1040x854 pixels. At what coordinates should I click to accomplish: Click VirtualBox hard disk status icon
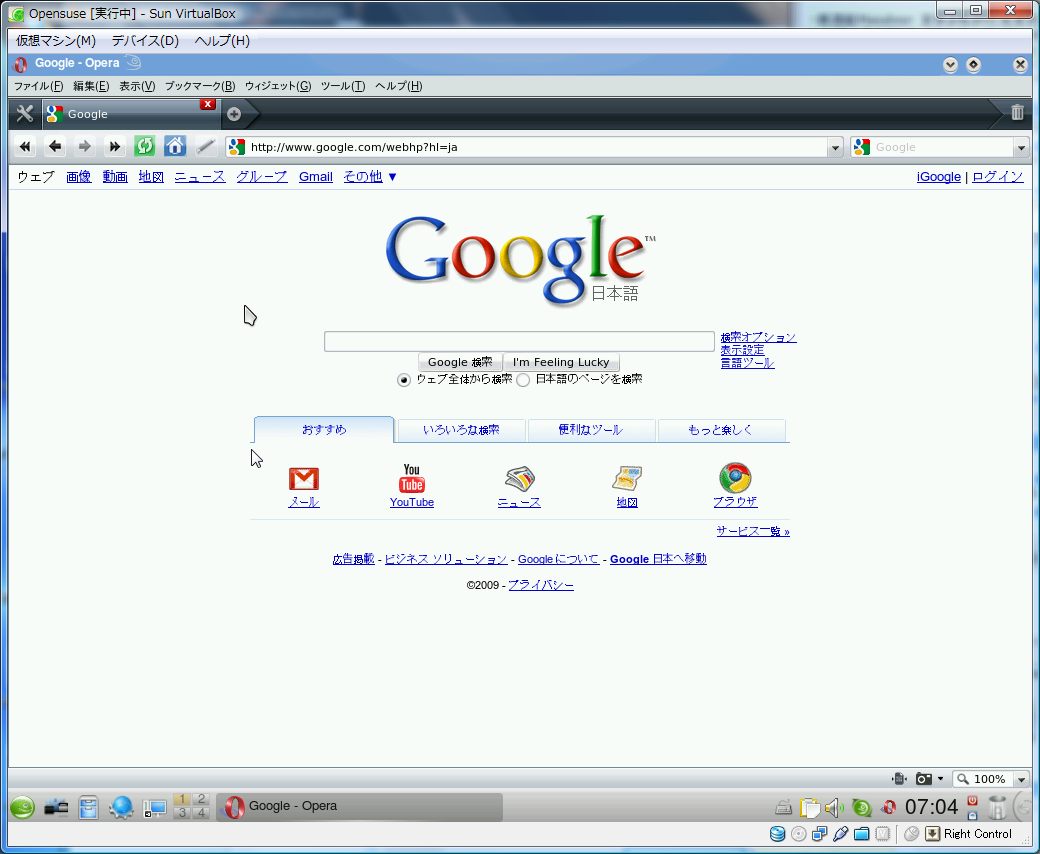[x=777, y=834]
